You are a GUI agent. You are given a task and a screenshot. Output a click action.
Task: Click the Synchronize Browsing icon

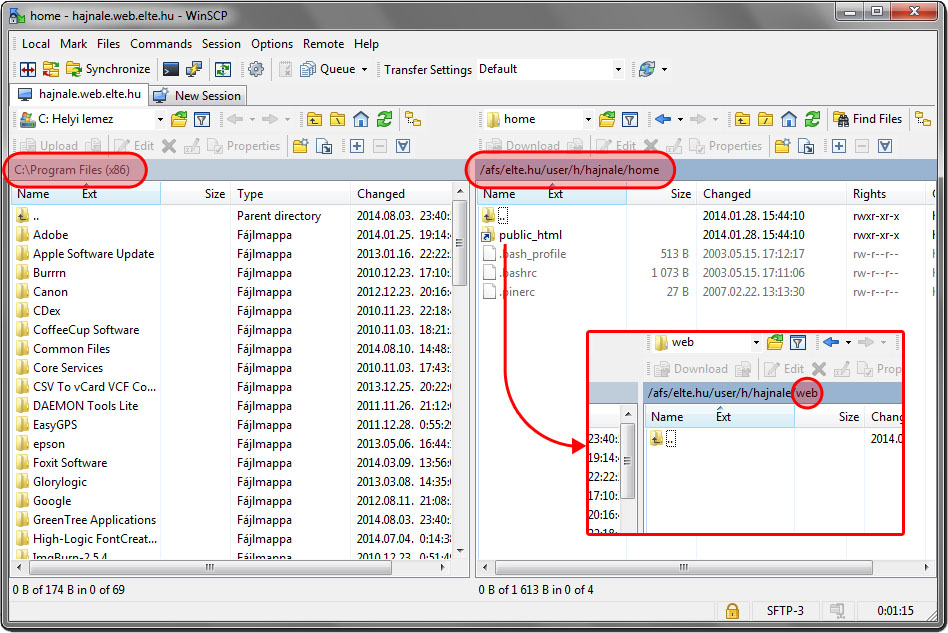tap(51, 70)
